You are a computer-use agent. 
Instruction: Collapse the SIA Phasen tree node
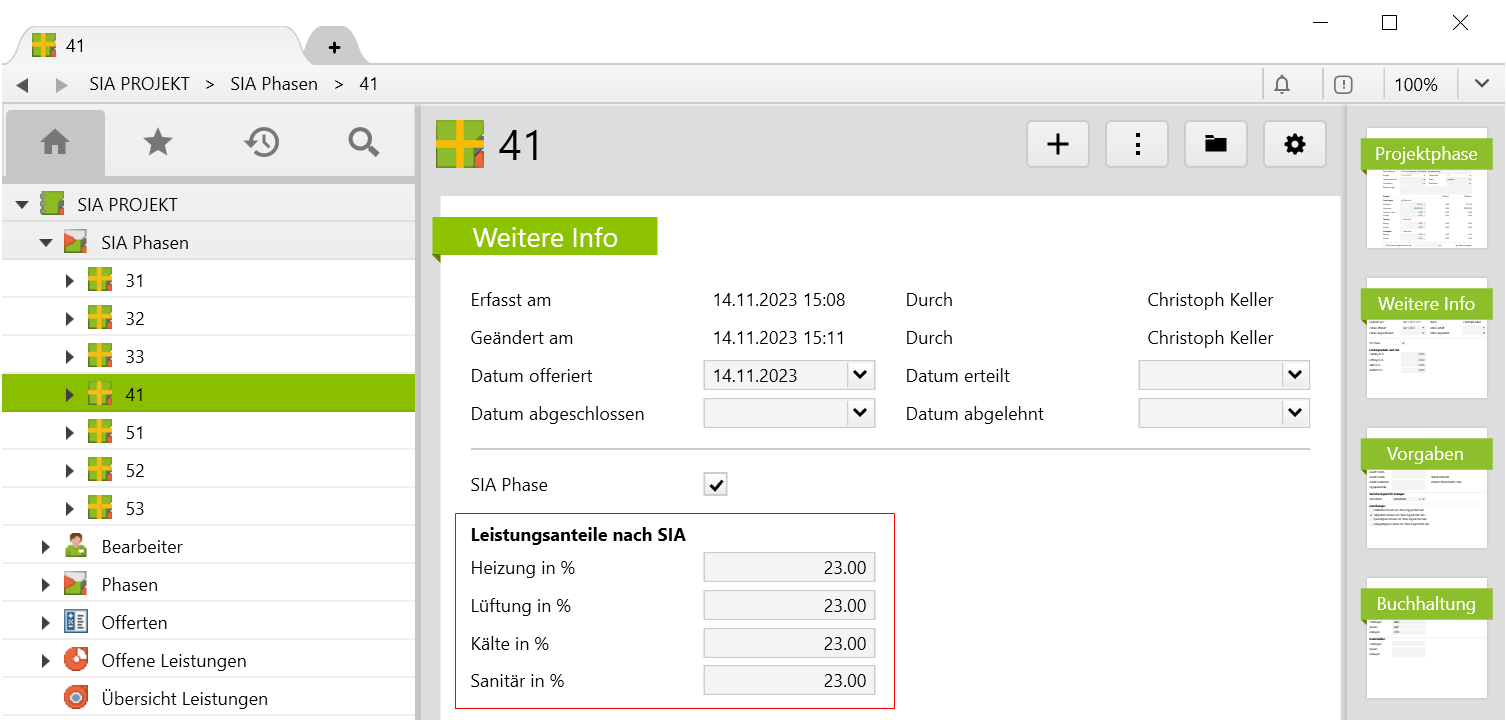[46, 243]
